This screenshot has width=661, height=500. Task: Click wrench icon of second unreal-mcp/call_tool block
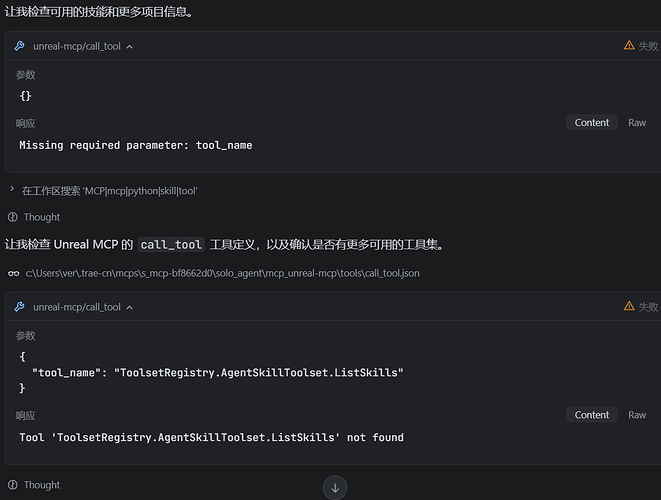[19, 306]
